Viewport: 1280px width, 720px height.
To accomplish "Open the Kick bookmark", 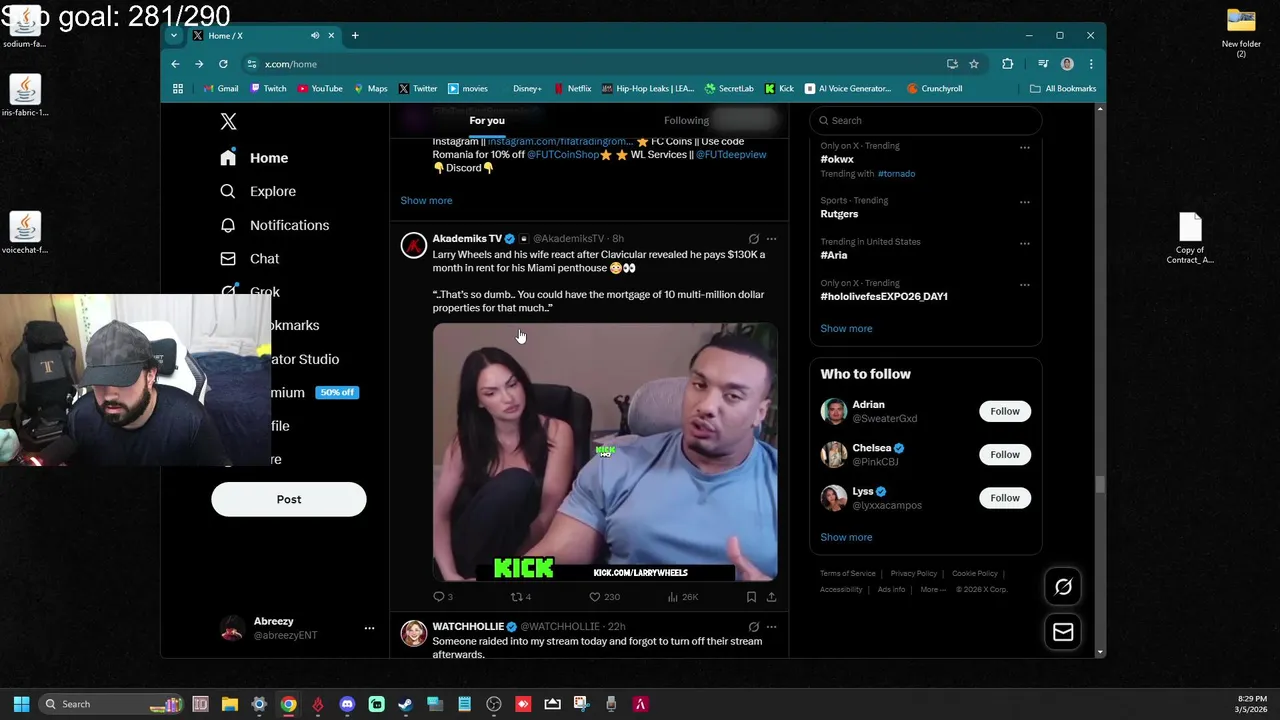I will [779, 88].
